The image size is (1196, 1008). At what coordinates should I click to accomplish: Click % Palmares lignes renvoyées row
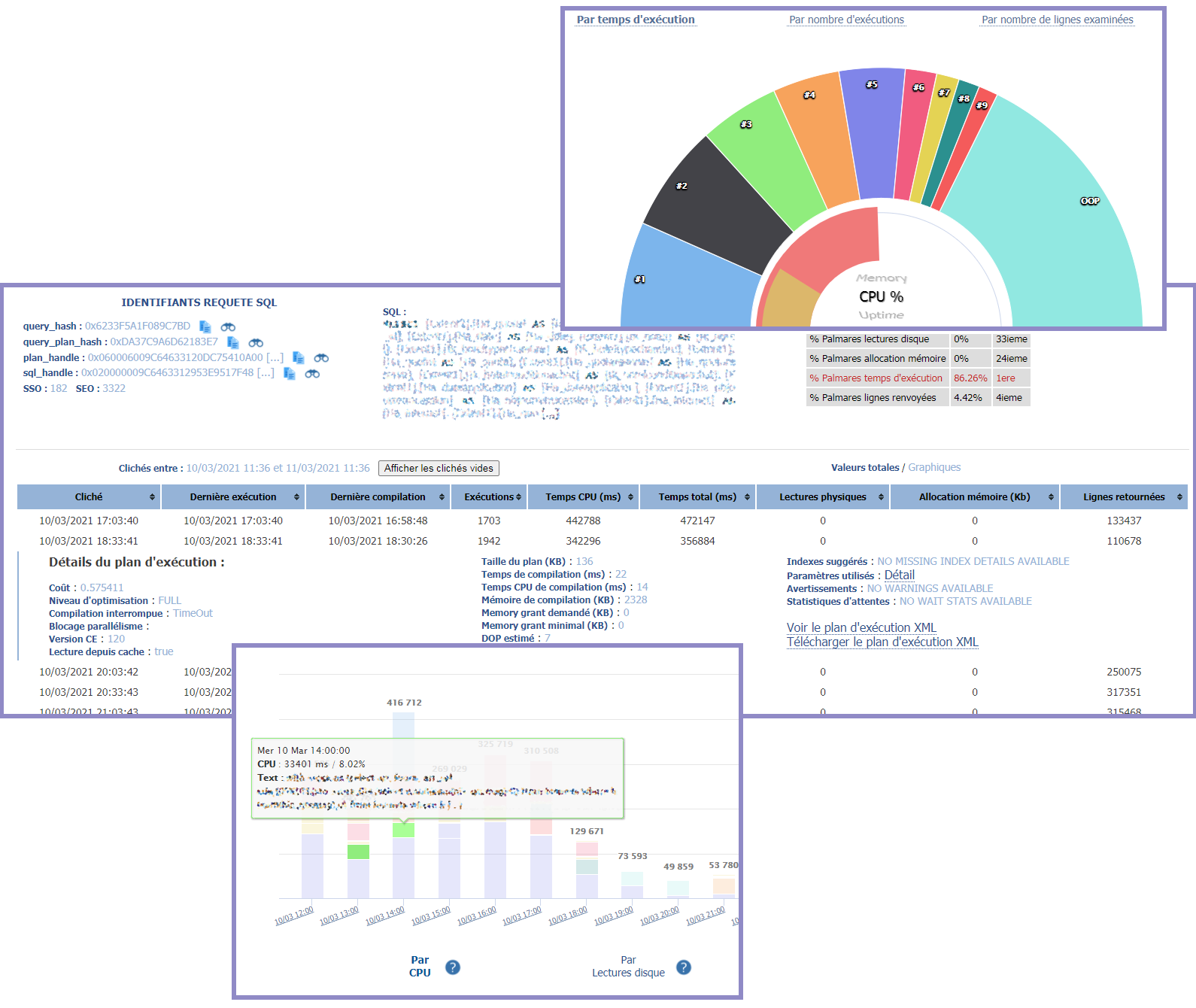tap(918, 398)
